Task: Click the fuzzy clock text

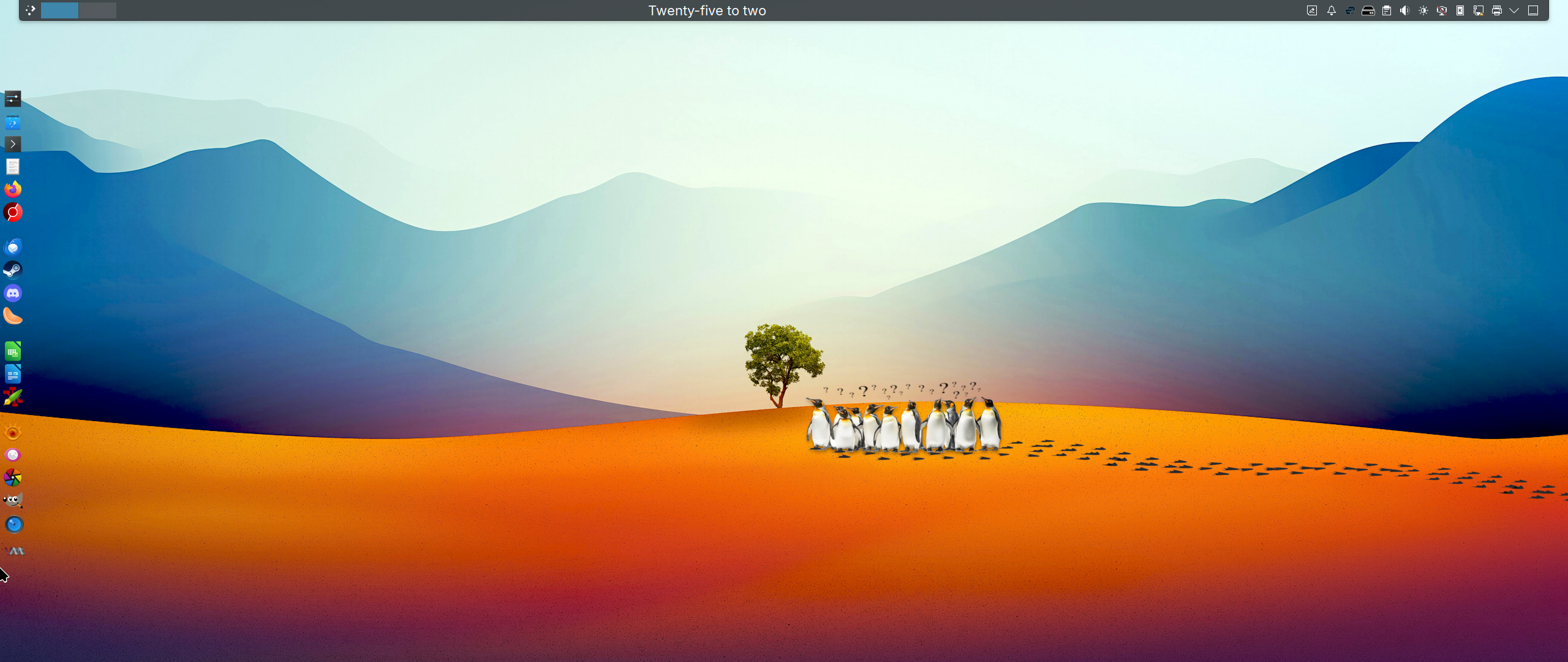Action: pyautogui.click(x=707, y=10)
